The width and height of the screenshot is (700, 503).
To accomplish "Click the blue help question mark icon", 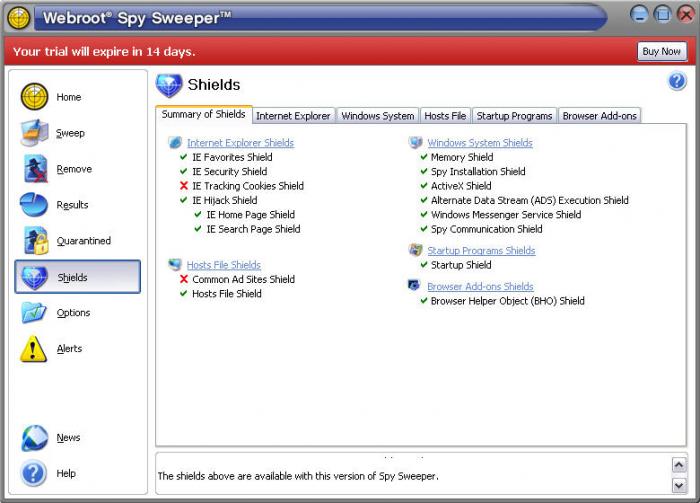I will pos(677,82).
